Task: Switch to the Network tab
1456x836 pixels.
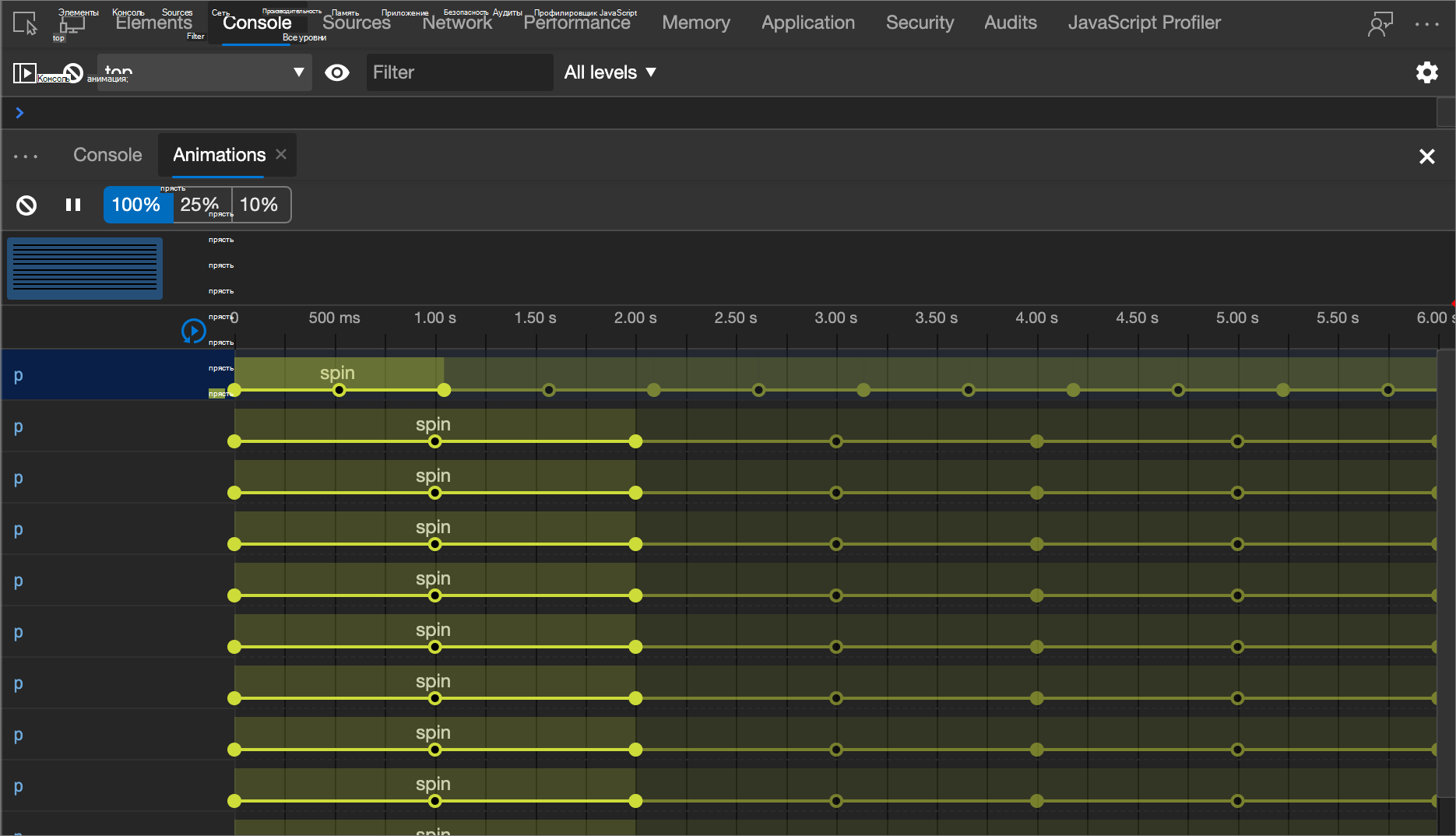Action: pyautogui.click(x=457, y=23)
